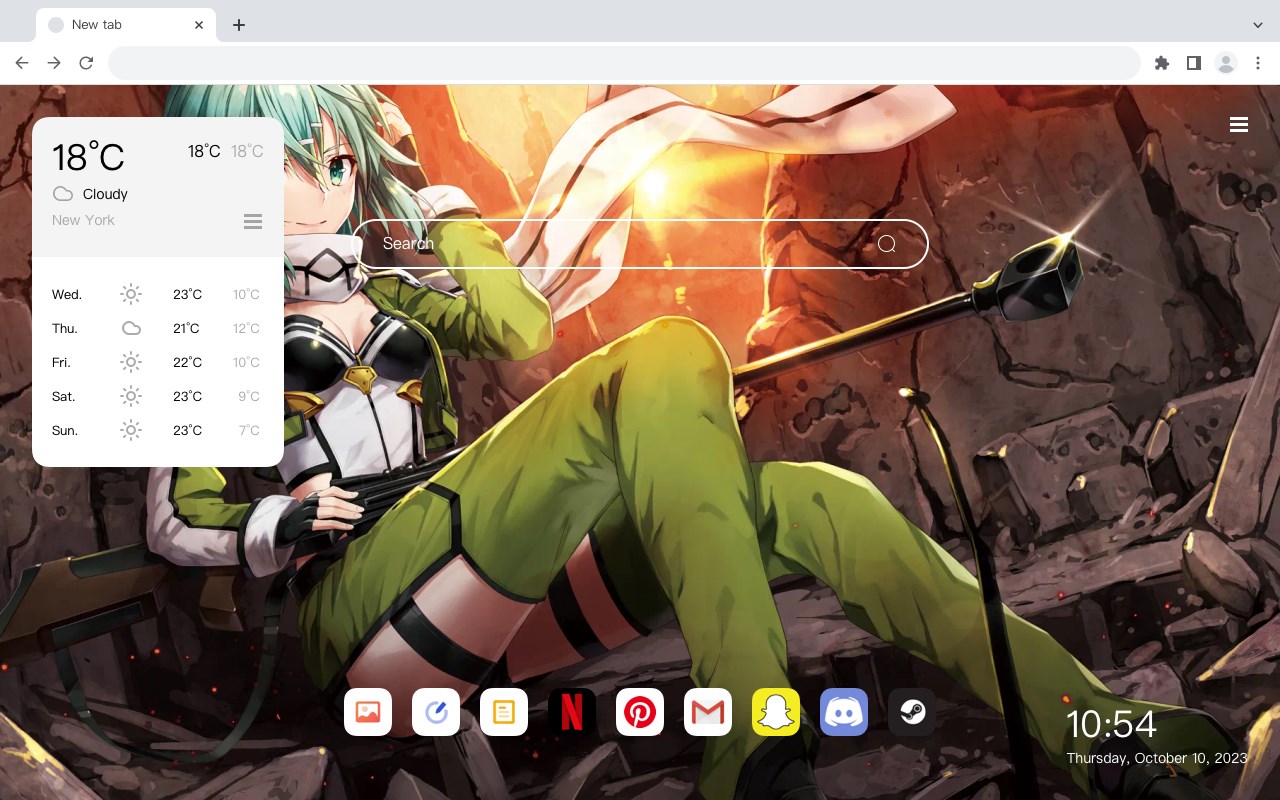Click the 10:54 clock display
Screen dimensions: 1280x800
click(1111, 724)
